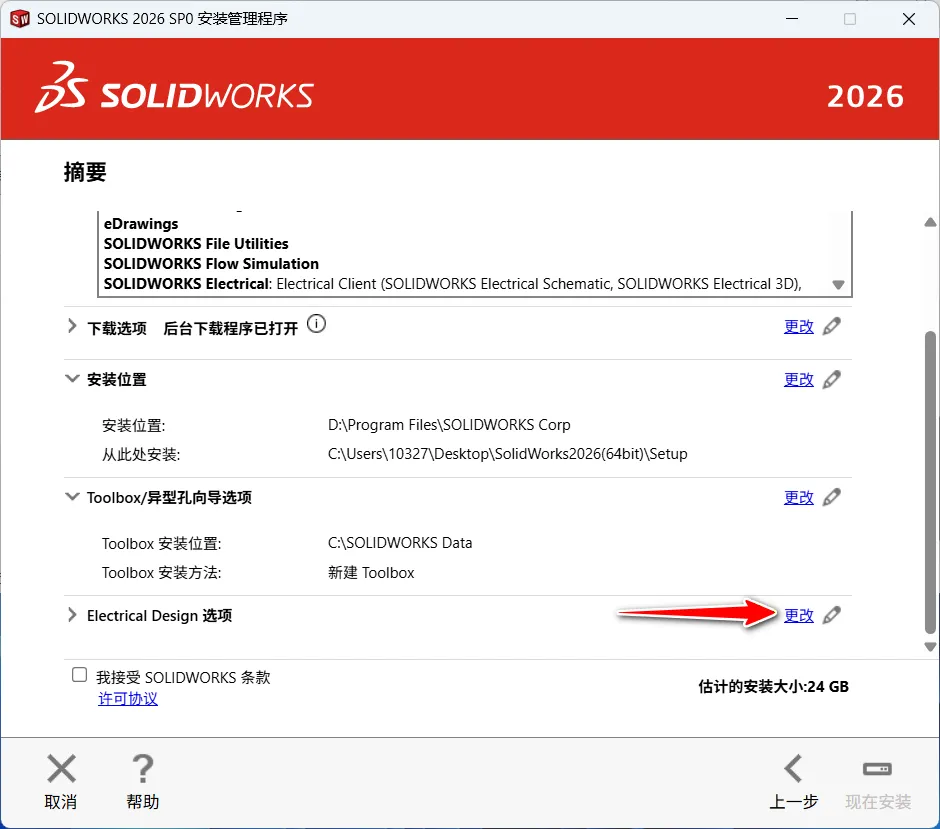Click the 后台下载程序已打开 status text
The image size is (940, 829).
point(230,328)
